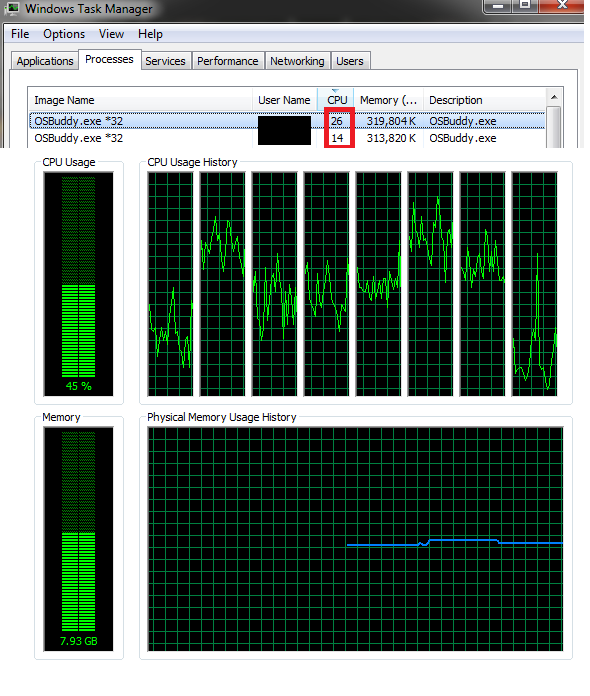The image size is (590, 696).
Task: Select OSBuddy.exe process using 313,820 K
Action: [x=287, y=138]
